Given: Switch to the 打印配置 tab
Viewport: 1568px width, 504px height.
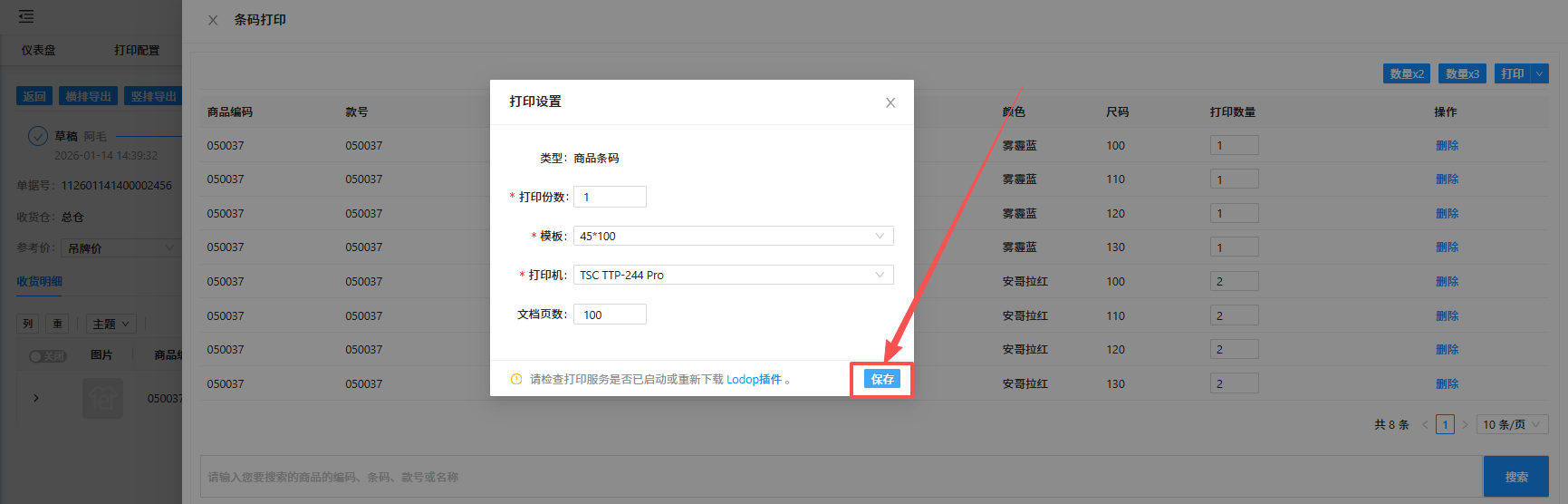Looking at the screenshot, I should pyautogui.click(x=137, y=50).
